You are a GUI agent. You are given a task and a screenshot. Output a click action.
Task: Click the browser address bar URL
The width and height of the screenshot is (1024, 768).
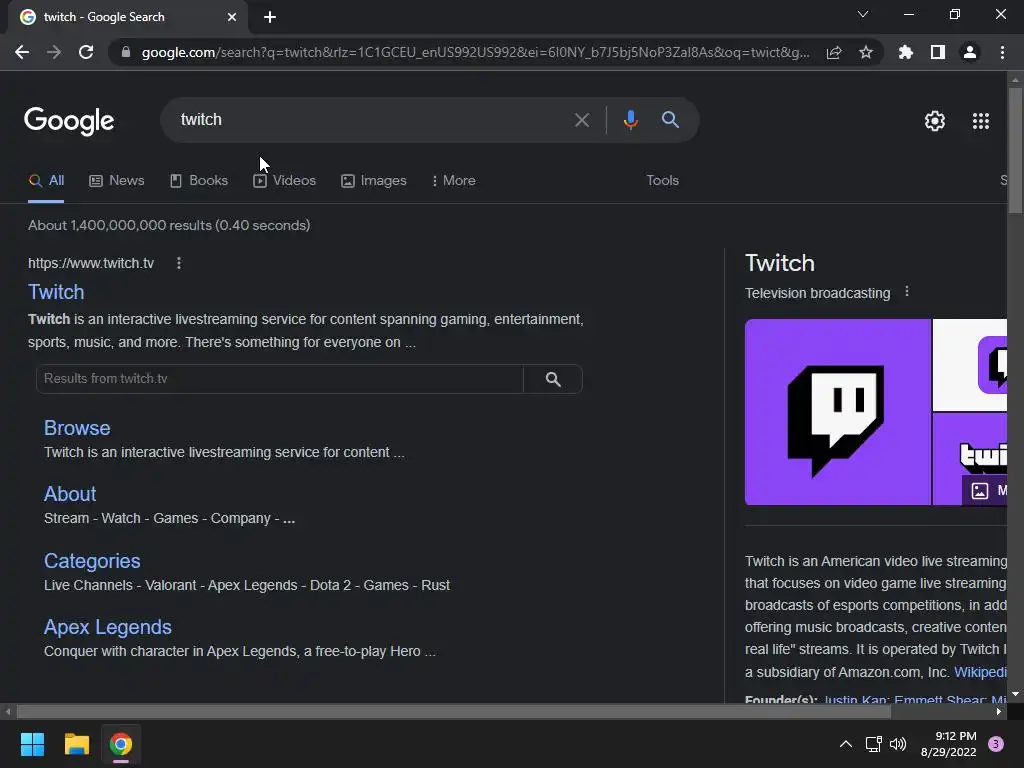[475, 52]
